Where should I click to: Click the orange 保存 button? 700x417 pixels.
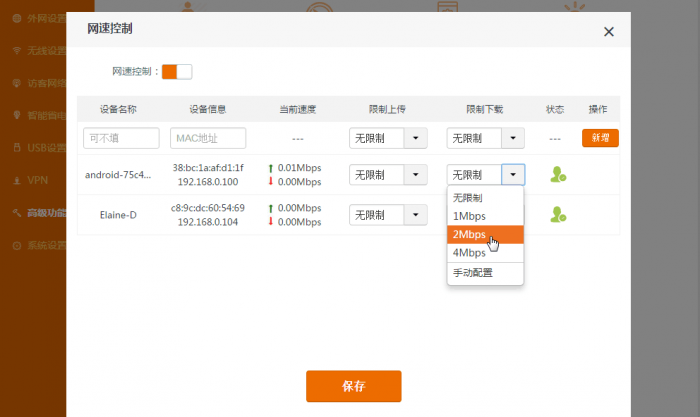coord(353,386)
